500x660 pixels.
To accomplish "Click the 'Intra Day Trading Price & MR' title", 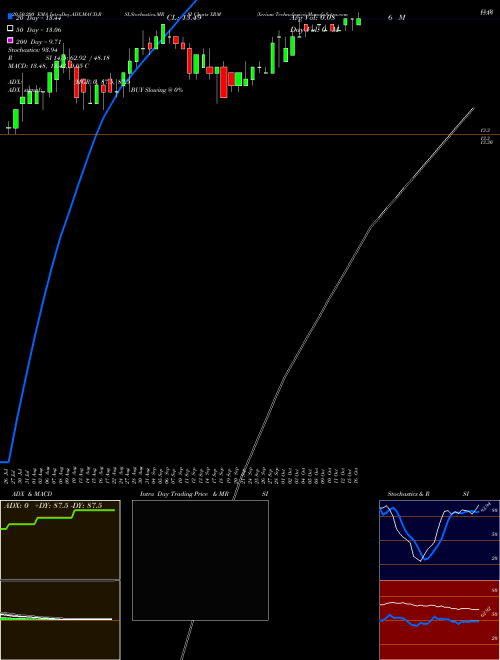I will [185, 494].
